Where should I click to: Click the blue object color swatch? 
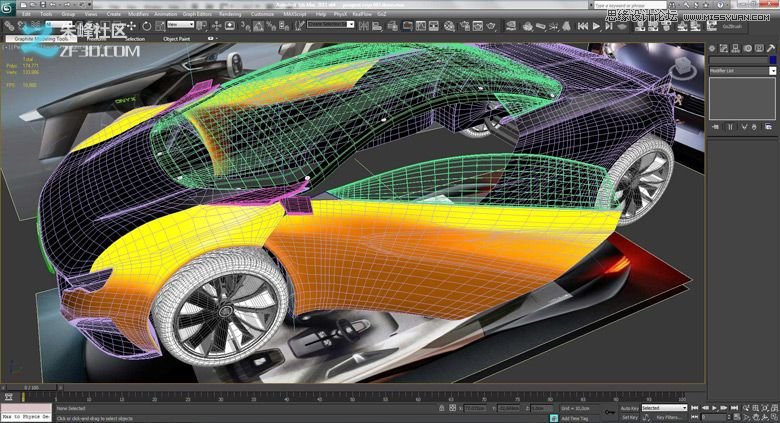pos(773,60)
